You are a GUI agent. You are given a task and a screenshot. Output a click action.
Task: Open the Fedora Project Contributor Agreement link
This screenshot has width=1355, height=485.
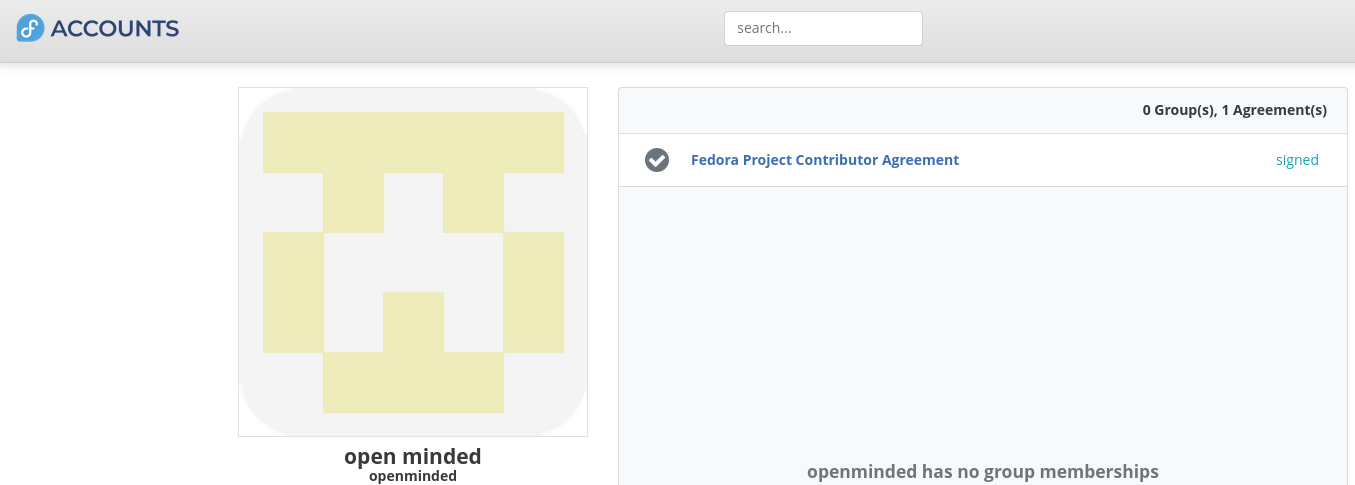point(825,160)
